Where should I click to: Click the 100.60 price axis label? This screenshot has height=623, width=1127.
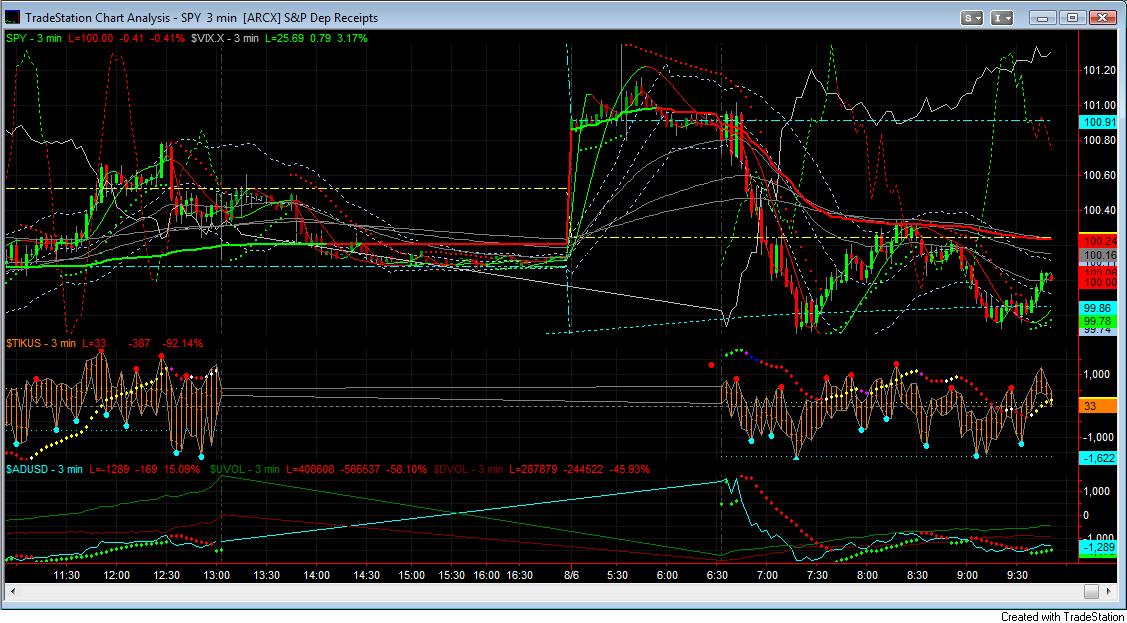point(1098,175)
